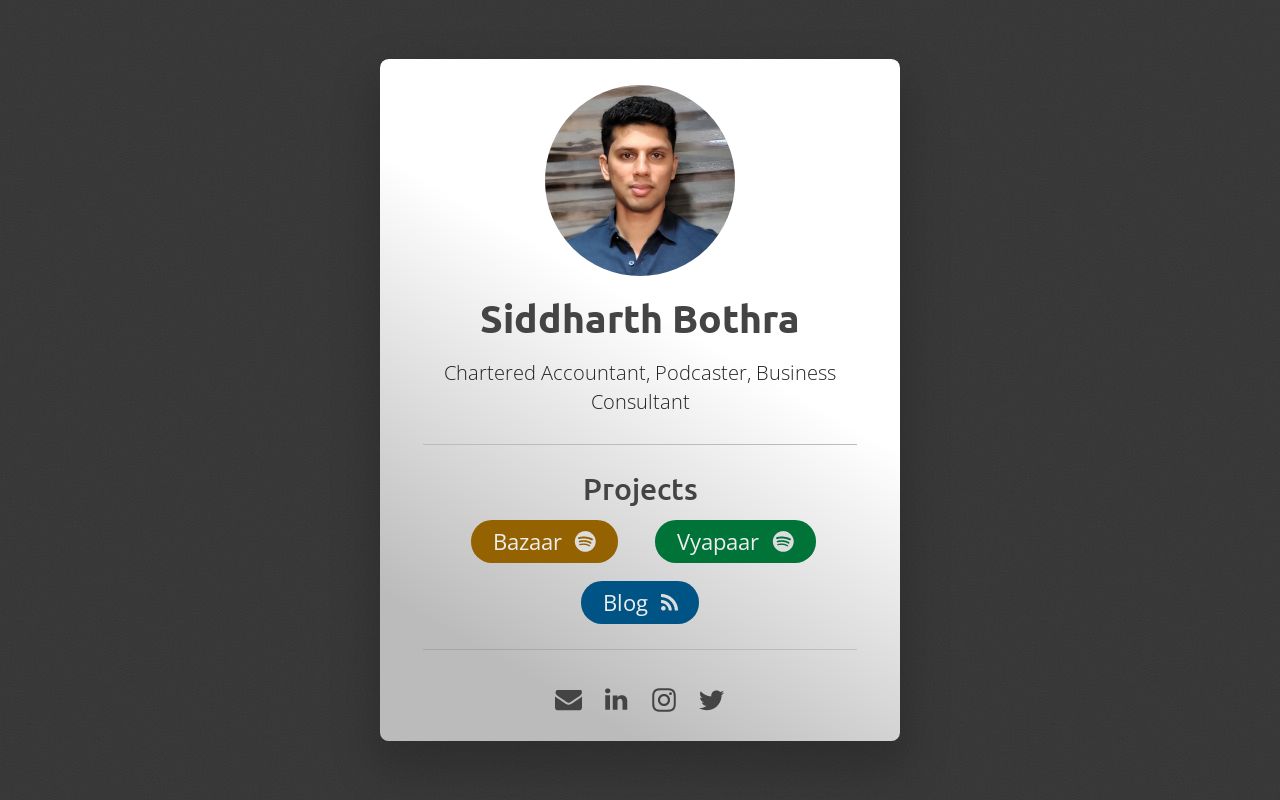Click the Projects heading
Viewport: 1280px width, 800px height.
pyautogui.click(x=640, y=490)
